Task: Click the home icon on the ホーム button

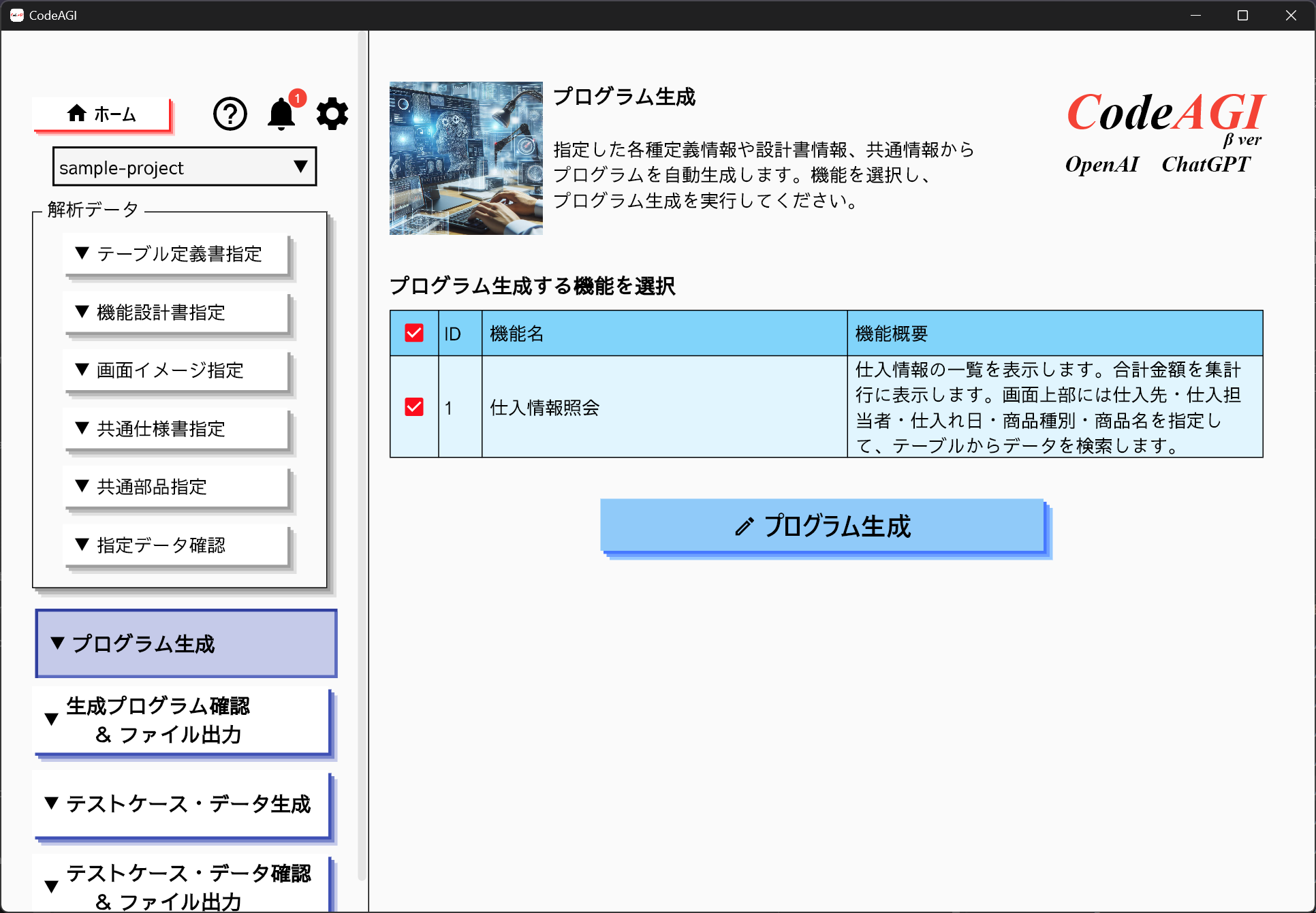Action: pos(76,113)
